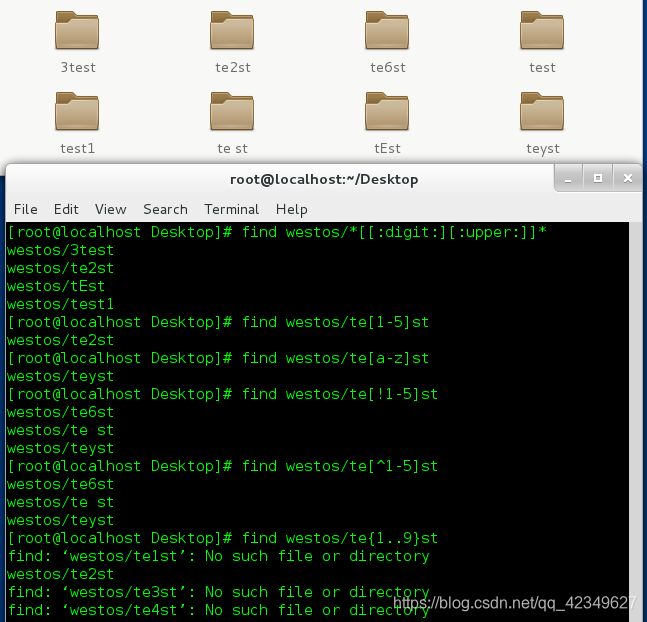Click the terminal title bar root@localhost:~/Desktop
Image resolution: width=647 pixels, height=622 pixels.
[x=324, y=180]
